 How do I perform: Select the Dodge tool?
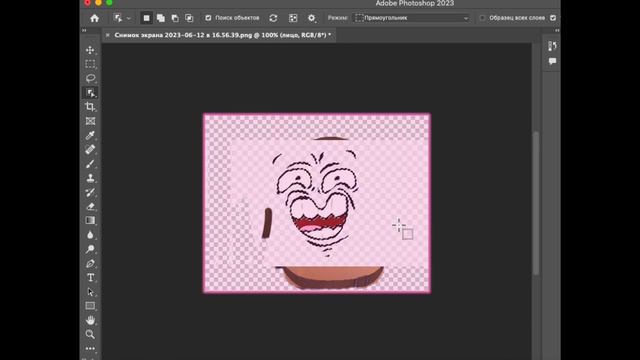(90, 249)
